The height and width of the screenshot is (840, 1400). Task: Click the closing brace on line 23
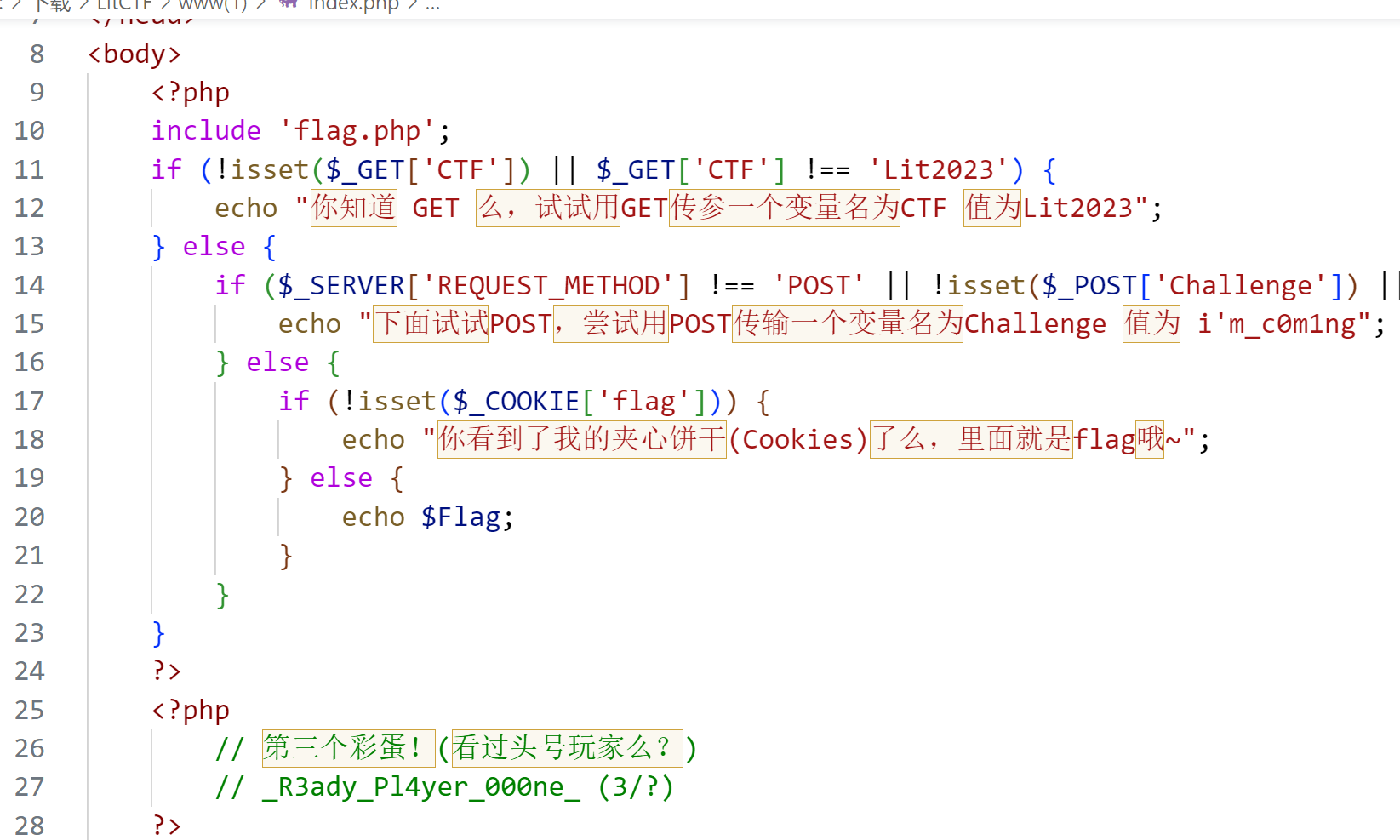coord(158,632)
